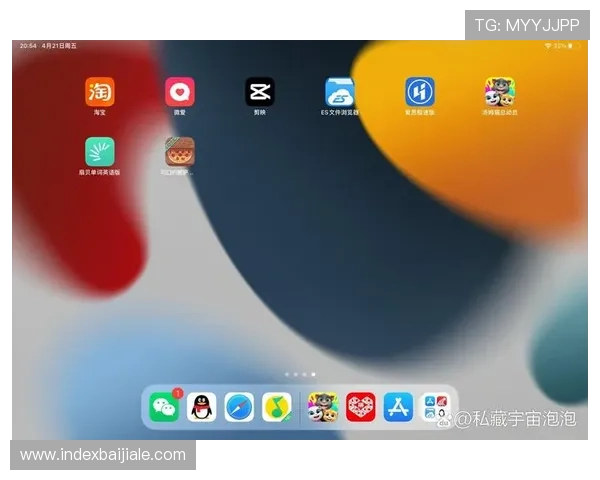Open QQ penguin app in dock
The image size is (600, 480).
click(202, 407)
